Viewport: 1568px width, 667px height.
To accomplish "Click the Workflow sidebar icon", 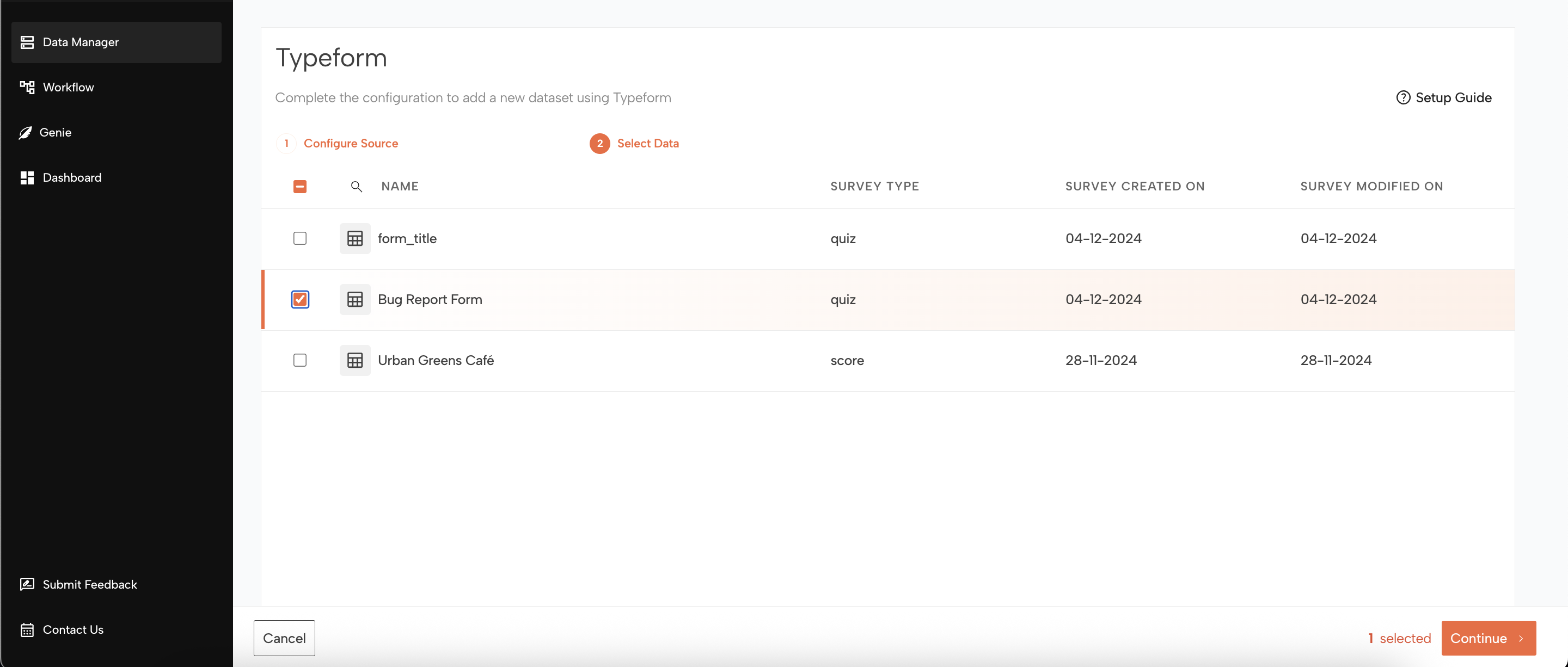I will coord(27,87).
